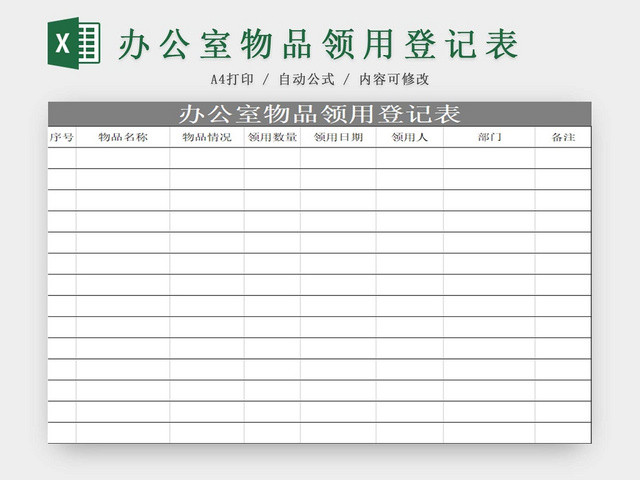This screenshot has width=640, height=480.
Task: Click the 领用人 column header
Action: pyautogui.click(x=410, y=137)
